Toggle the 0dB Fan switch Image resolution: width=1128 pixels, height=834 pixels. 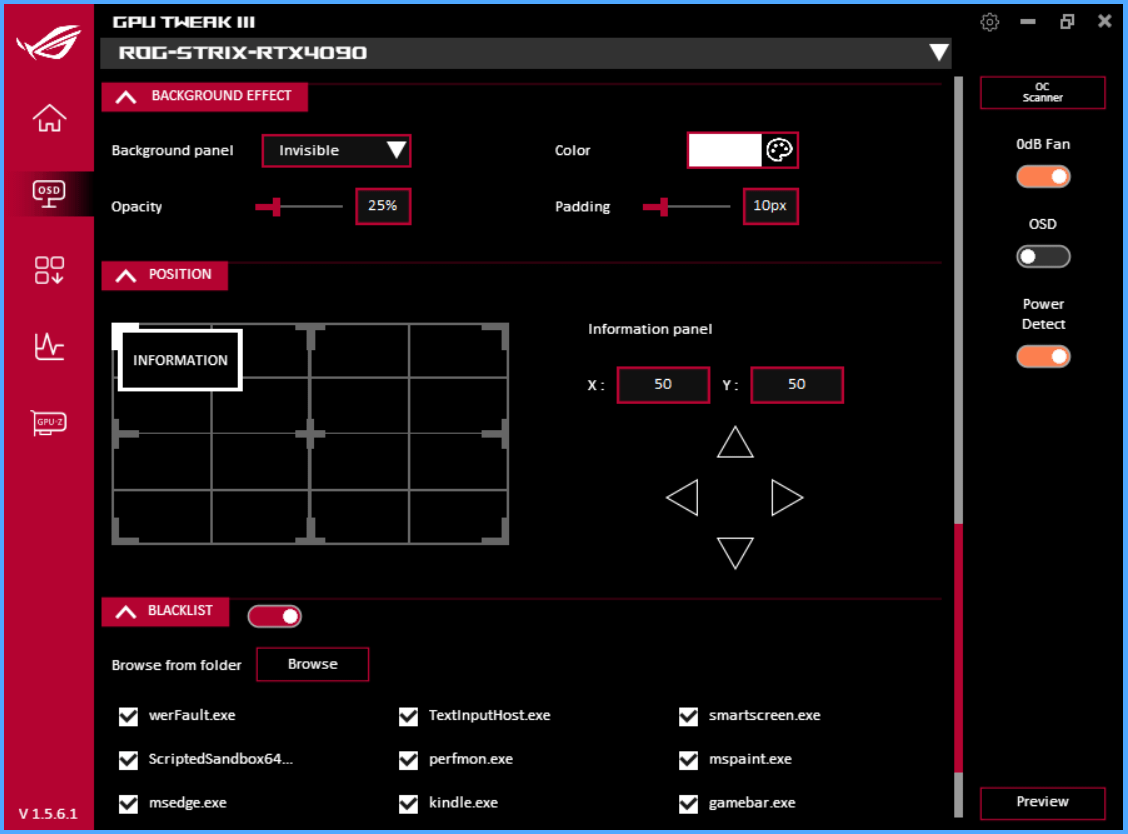tap(1043, 176)
